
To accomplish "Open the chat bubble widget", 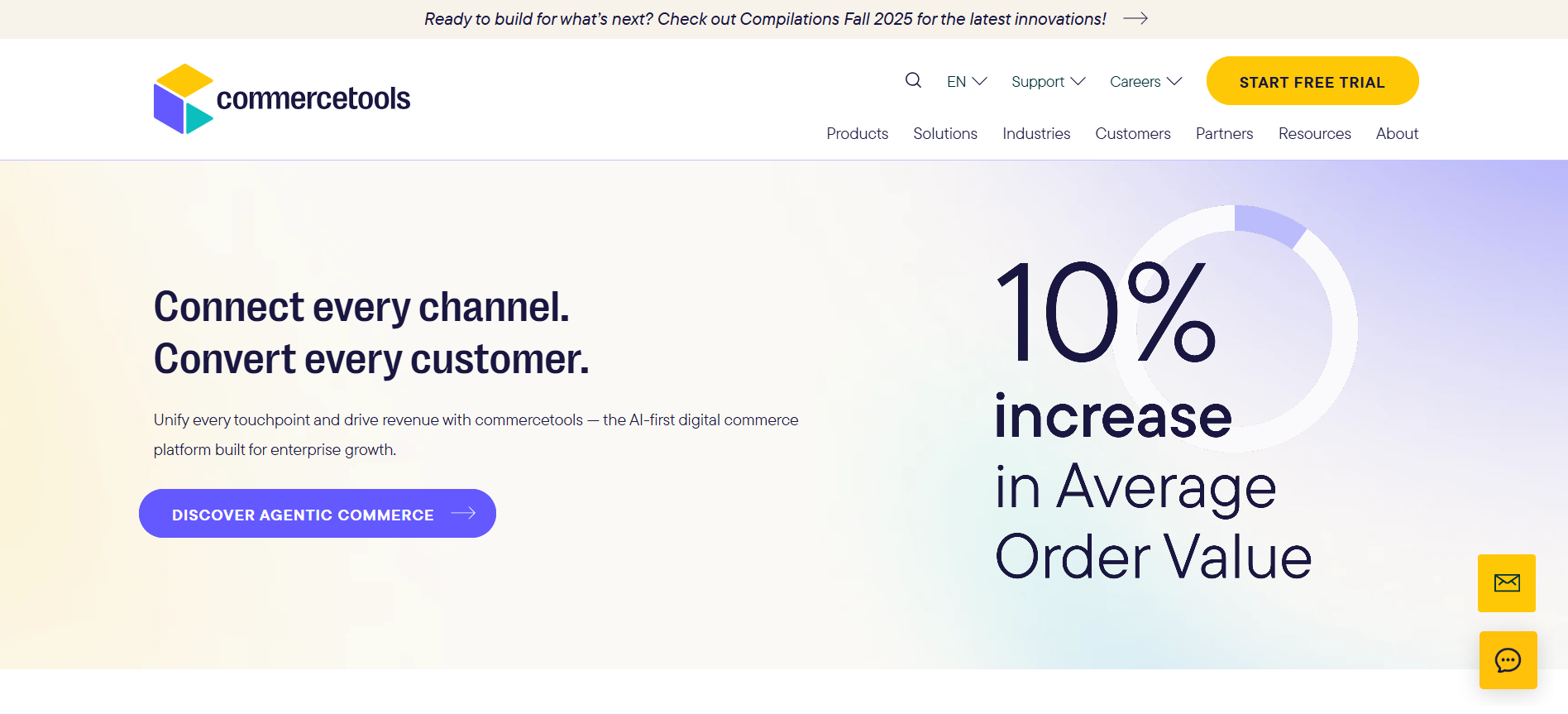I will tap(1508, 660).
